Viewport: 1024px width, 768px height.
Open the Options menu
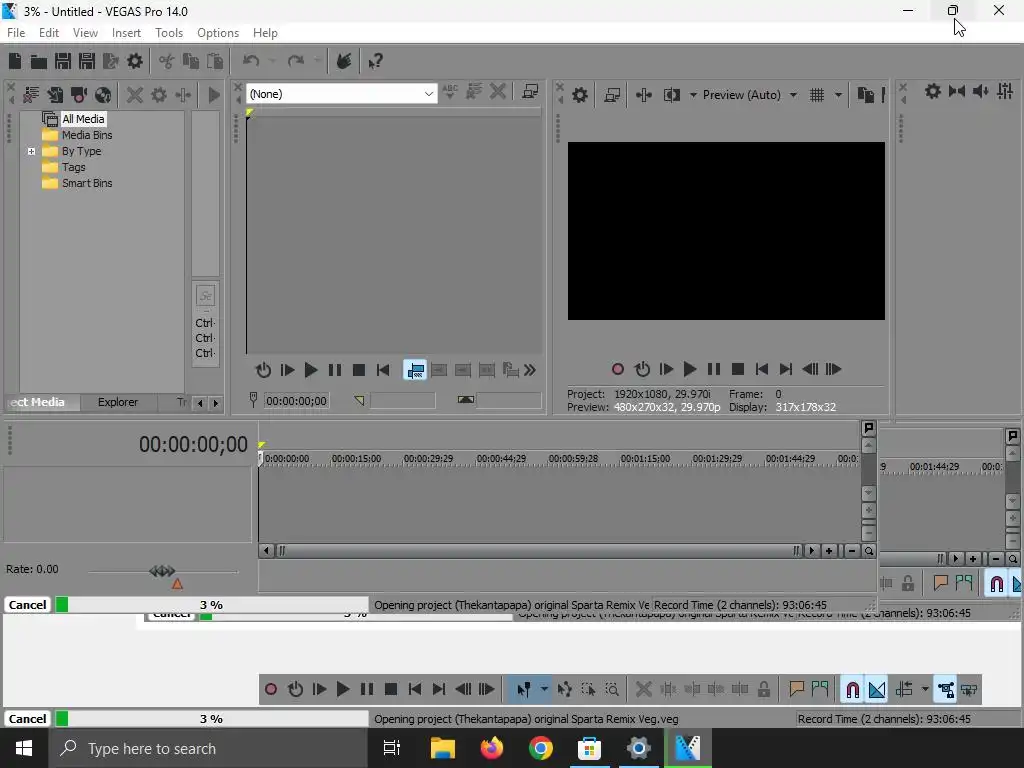(x=217, y=33)
